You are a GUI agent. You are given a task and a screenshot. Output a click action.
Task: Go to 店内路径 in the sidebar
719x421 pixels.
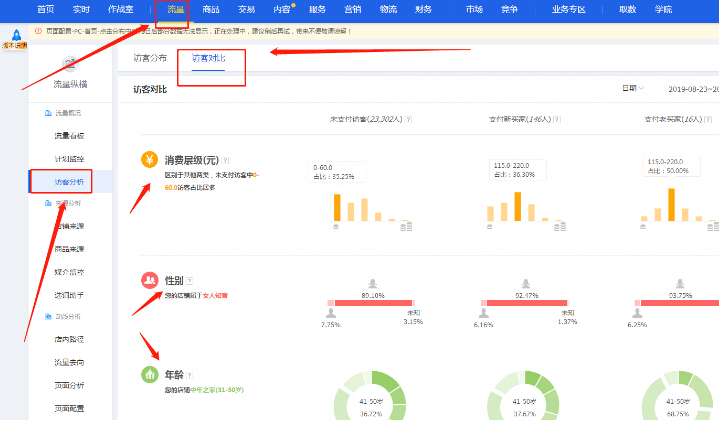point(70,339)
